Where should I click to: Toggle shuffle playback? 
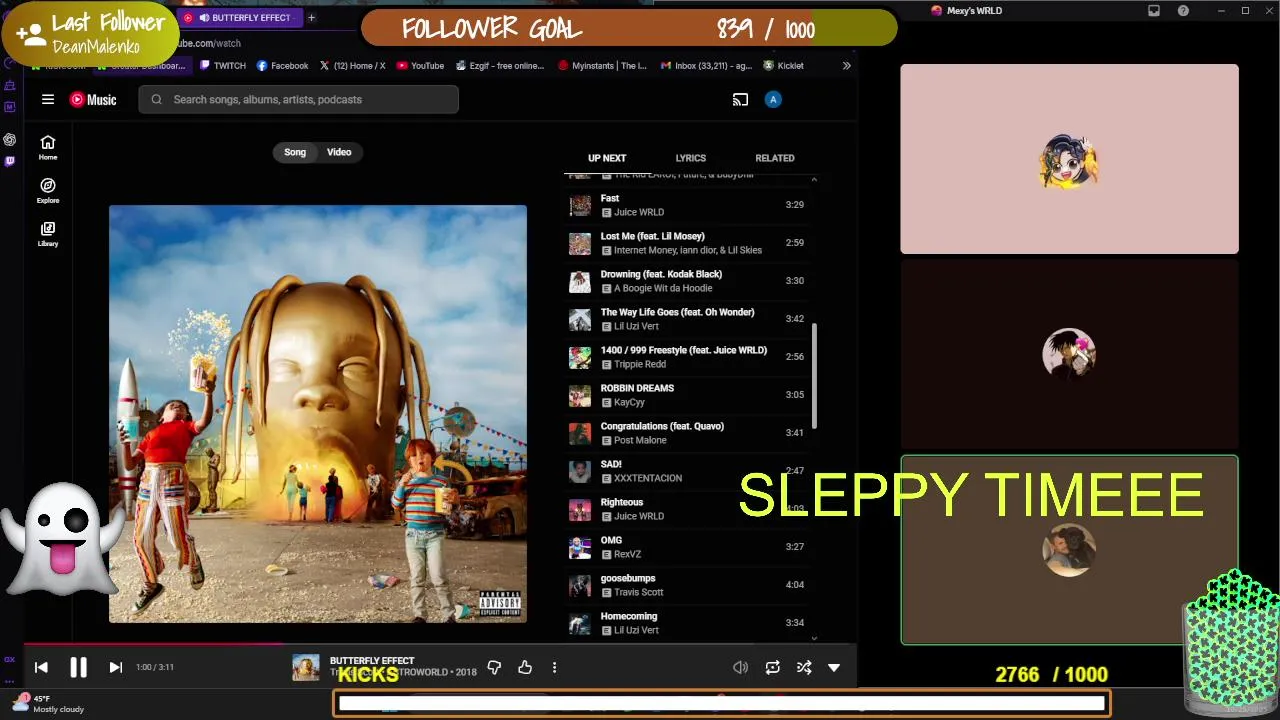803,667
